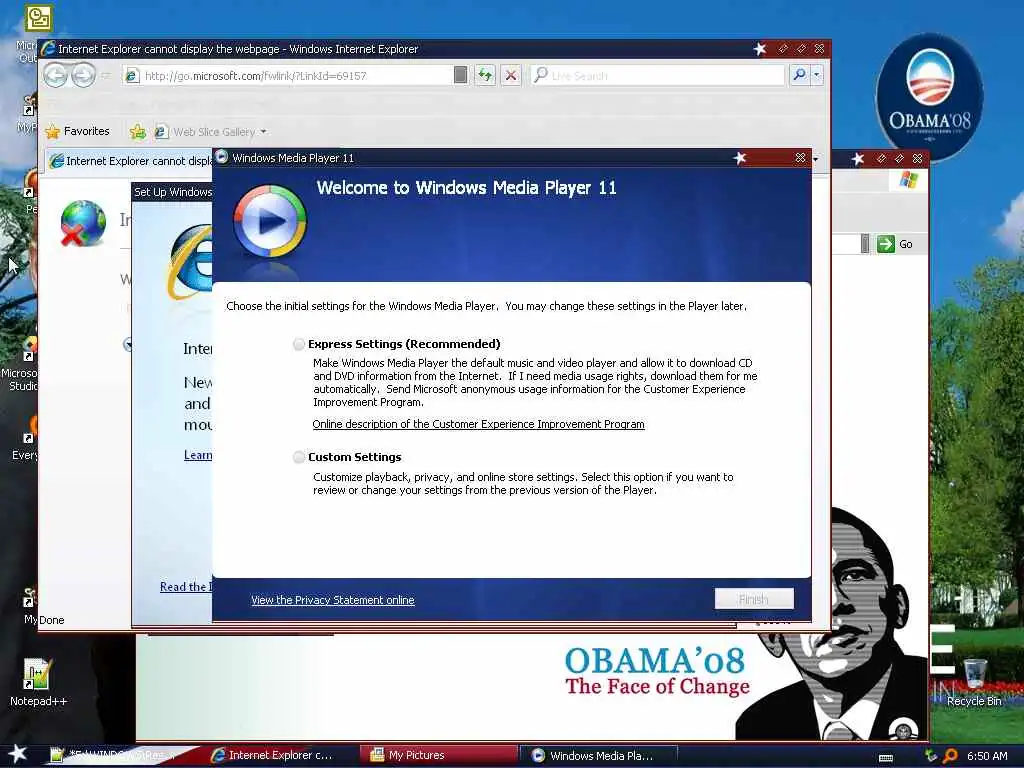Screen dimensions: 1024x768
Task: Open the Notepad++ desktop shortcut
Action: tap(38, 682)
